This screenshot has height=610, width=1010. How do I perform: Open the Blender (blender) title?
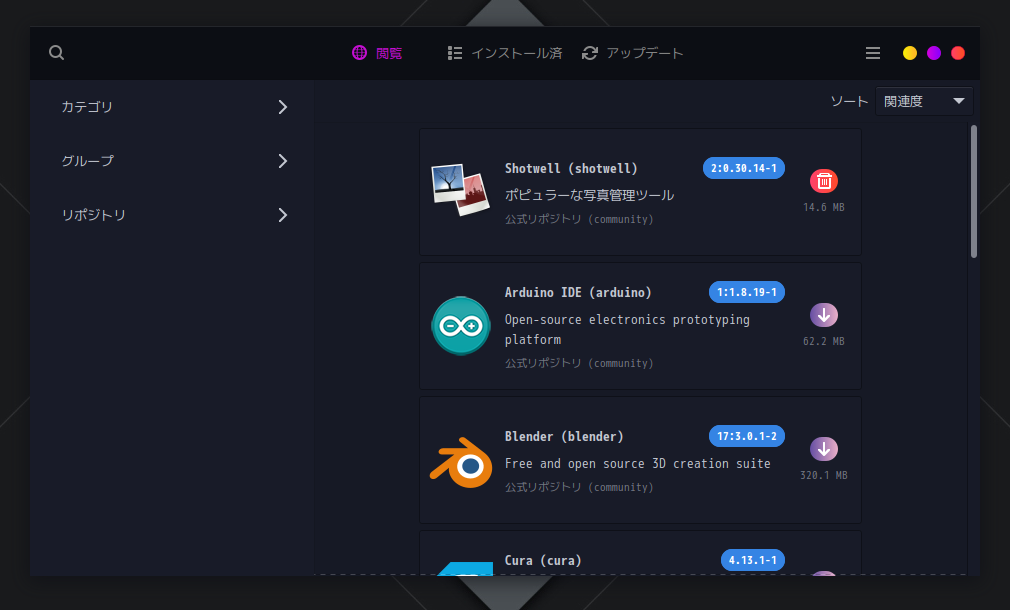pos(564,436)
